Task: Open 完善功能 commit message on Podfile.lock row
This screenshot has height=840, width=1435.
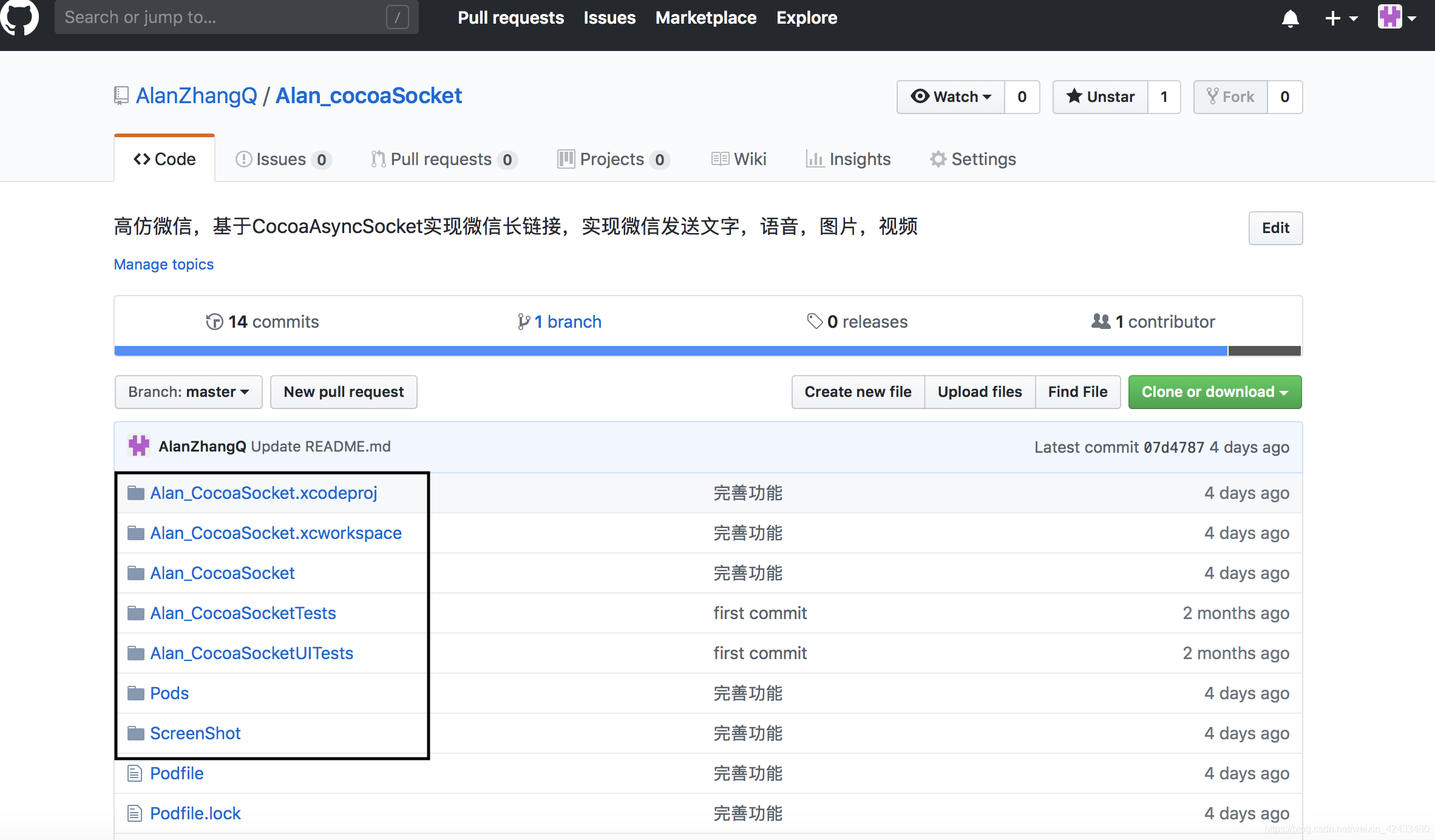Action: point(748,813)
